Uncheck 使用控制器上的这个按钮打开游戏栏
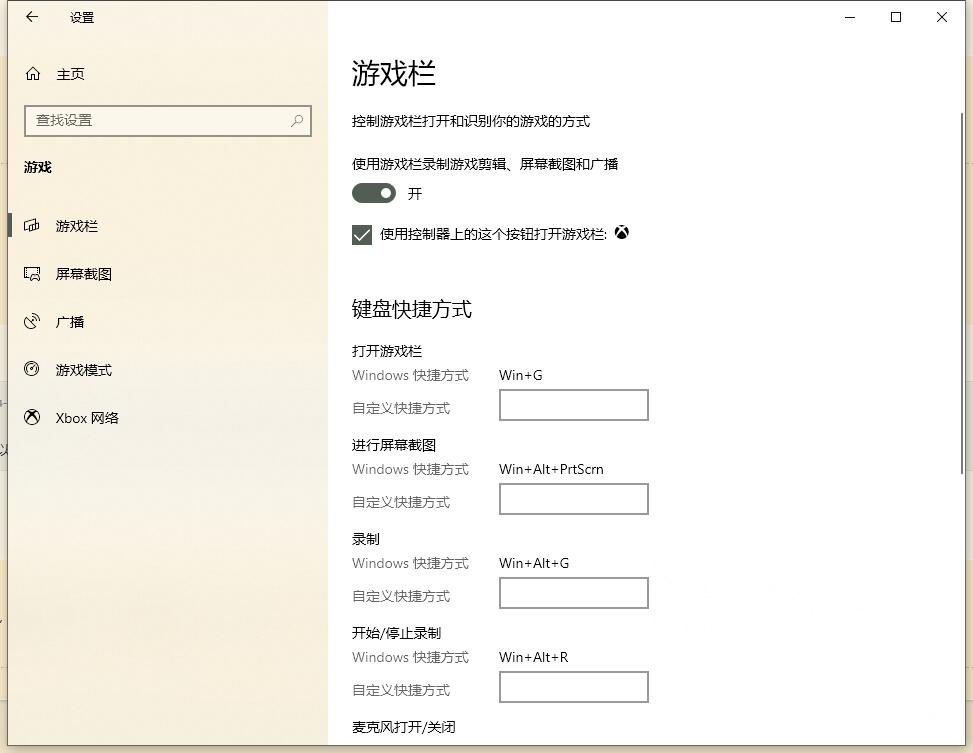973x753 pixels. (x=362, y=233)
